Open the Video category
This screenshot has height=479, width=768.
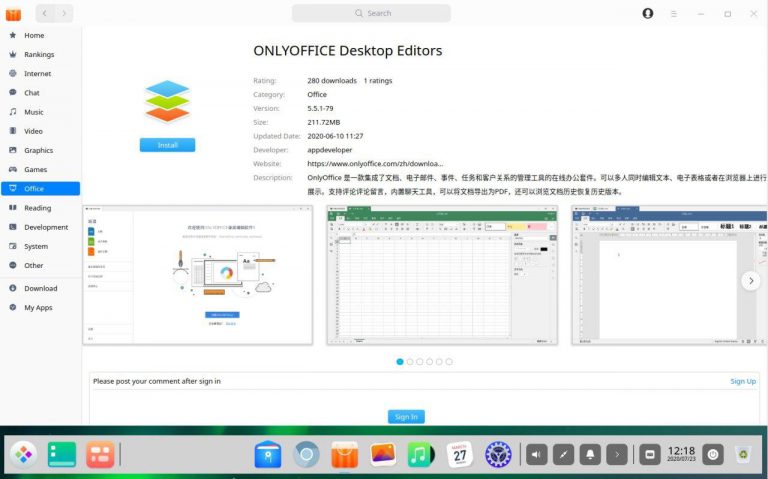click(40, 131)
